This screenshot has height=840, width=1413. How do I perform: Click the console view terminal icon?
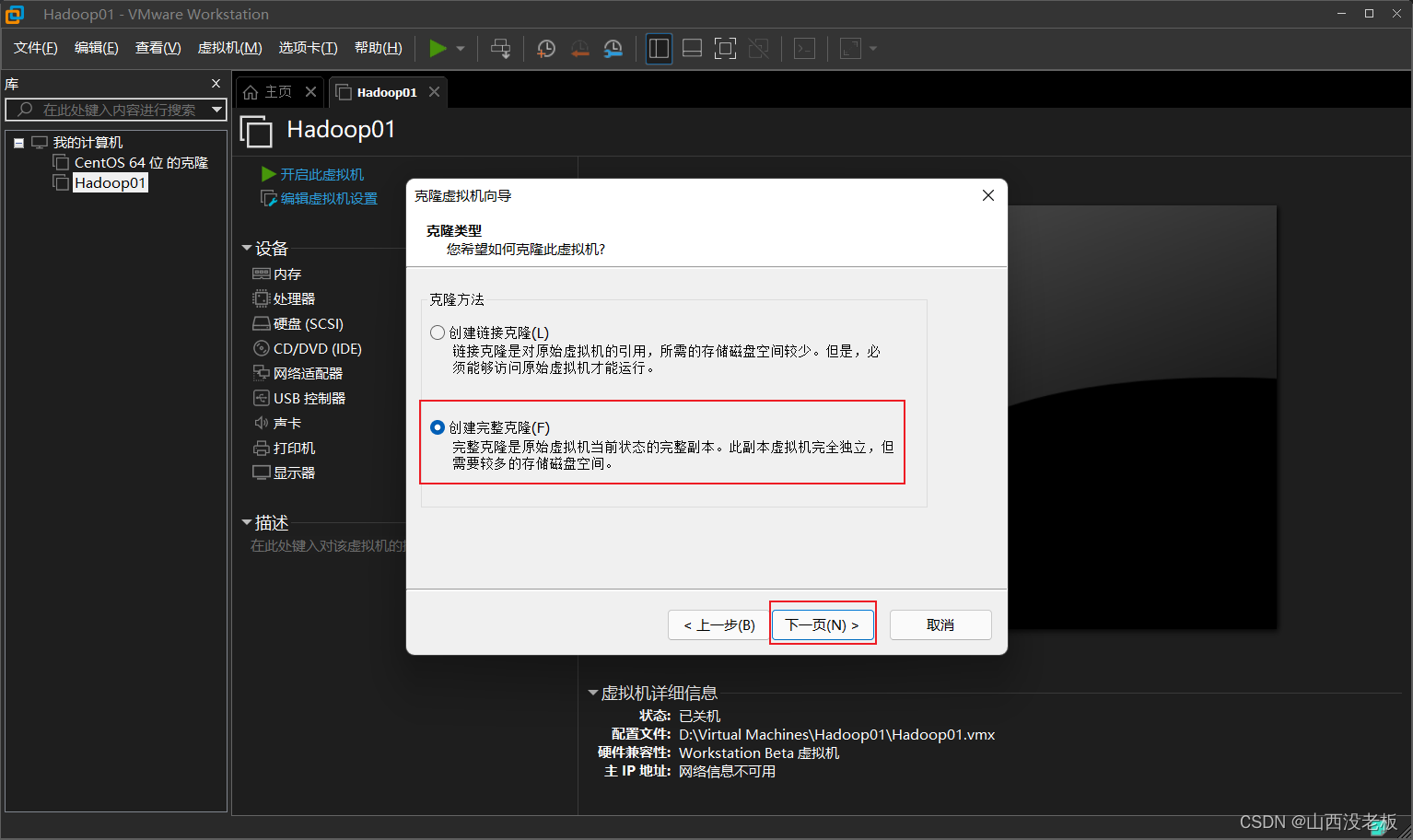pyautogui.click(x=804, y=49)
